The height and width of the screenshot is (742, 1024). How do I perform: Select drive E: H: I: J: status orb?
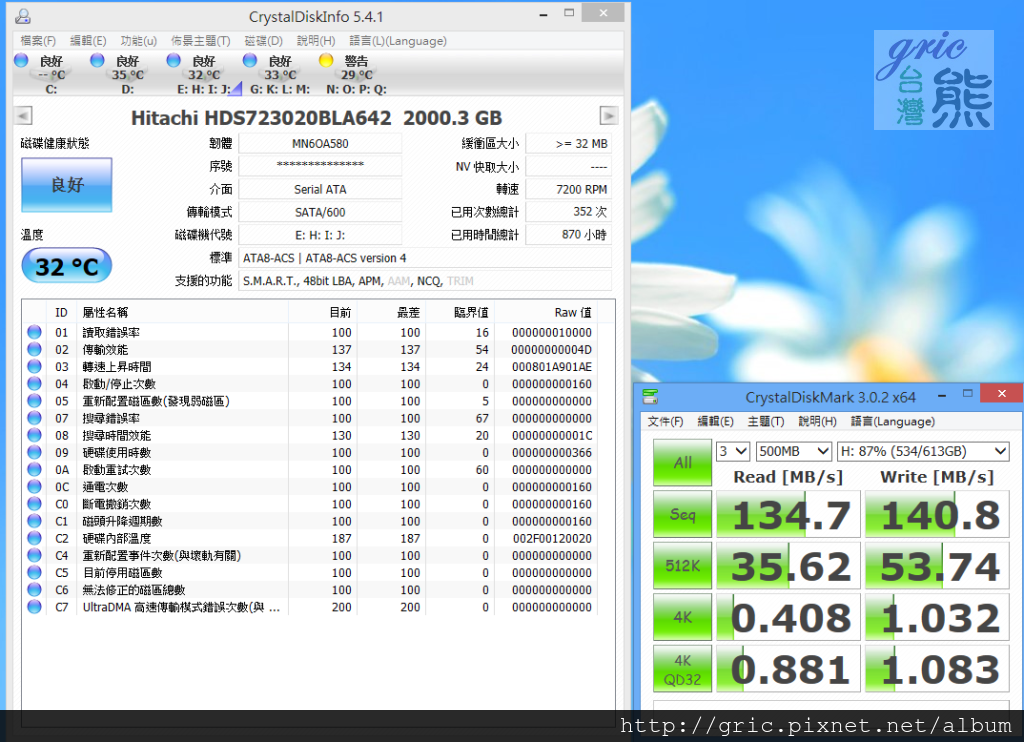[173, 61]
